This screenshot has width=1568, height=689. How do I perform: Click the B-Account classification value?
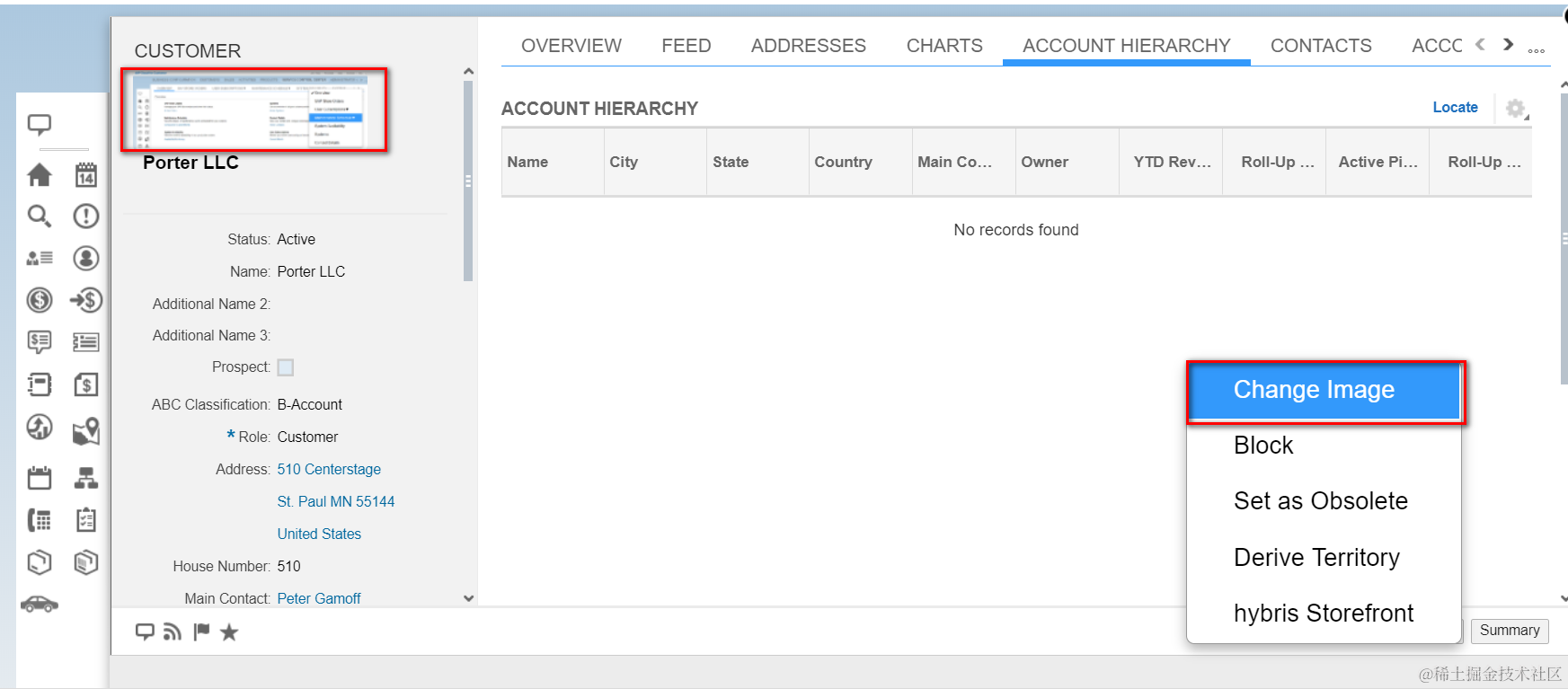click(x=310, y=404)
